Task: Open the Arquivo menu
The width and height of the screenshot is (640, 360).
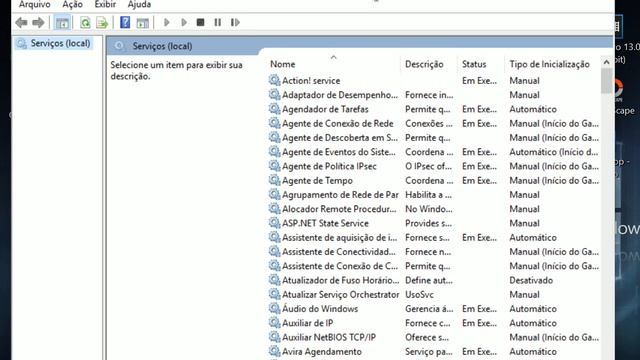Action: [x=35, y=4]
